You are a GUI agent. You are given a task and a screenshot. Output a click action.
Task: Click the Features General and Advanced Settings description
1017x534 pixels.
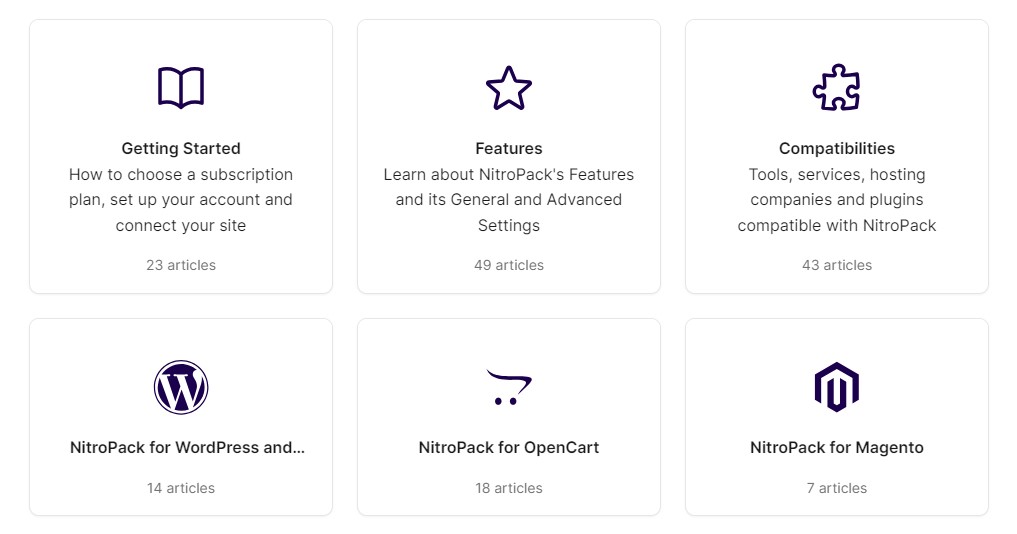509,199
